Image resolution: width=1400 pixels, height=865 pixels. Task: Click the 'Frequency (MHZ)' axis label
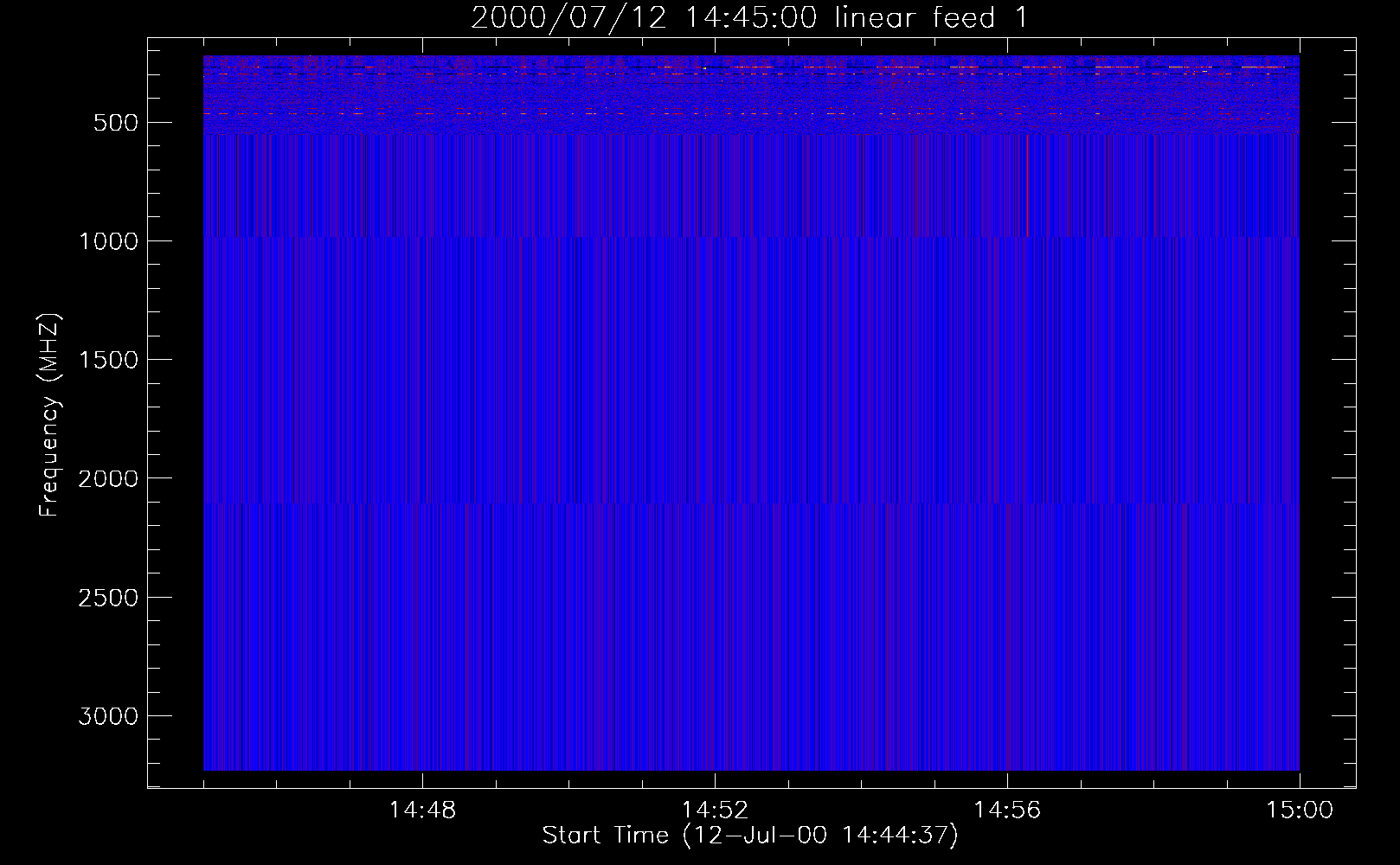(x=50, y=414)
